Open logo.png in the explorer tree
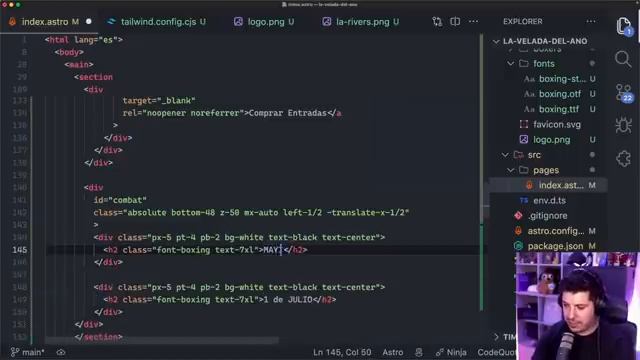The width and height of the screenshot is (640, 360). click(551, 140)
